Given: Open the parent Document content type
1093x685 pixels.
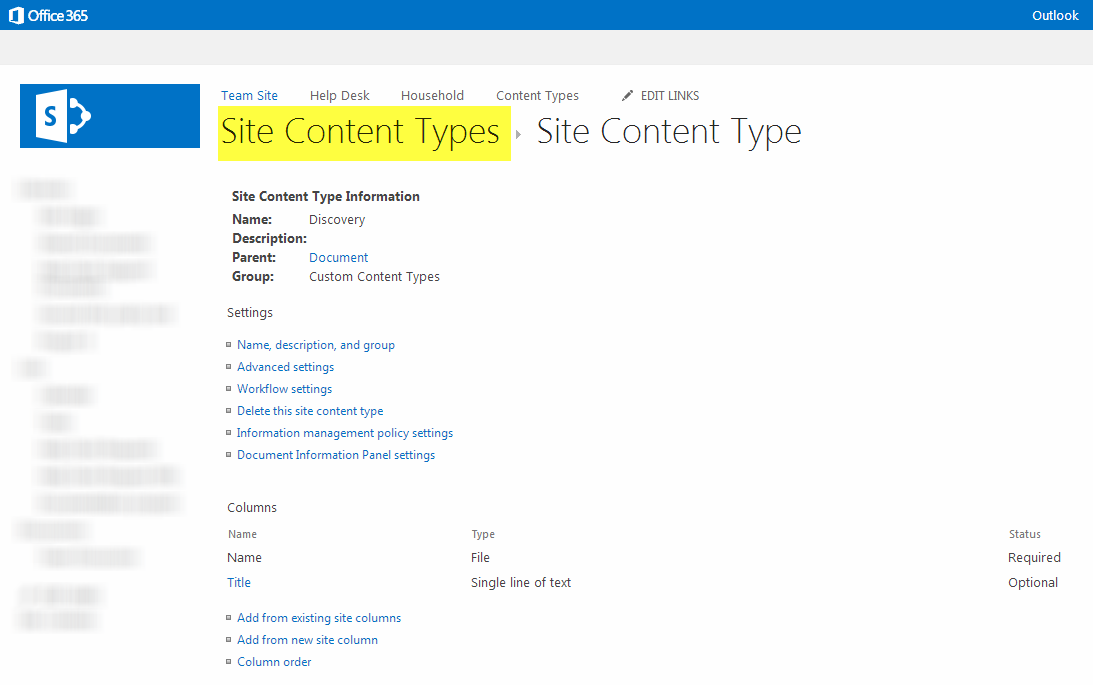Looking at the screenshot, I should click(338, 258).
